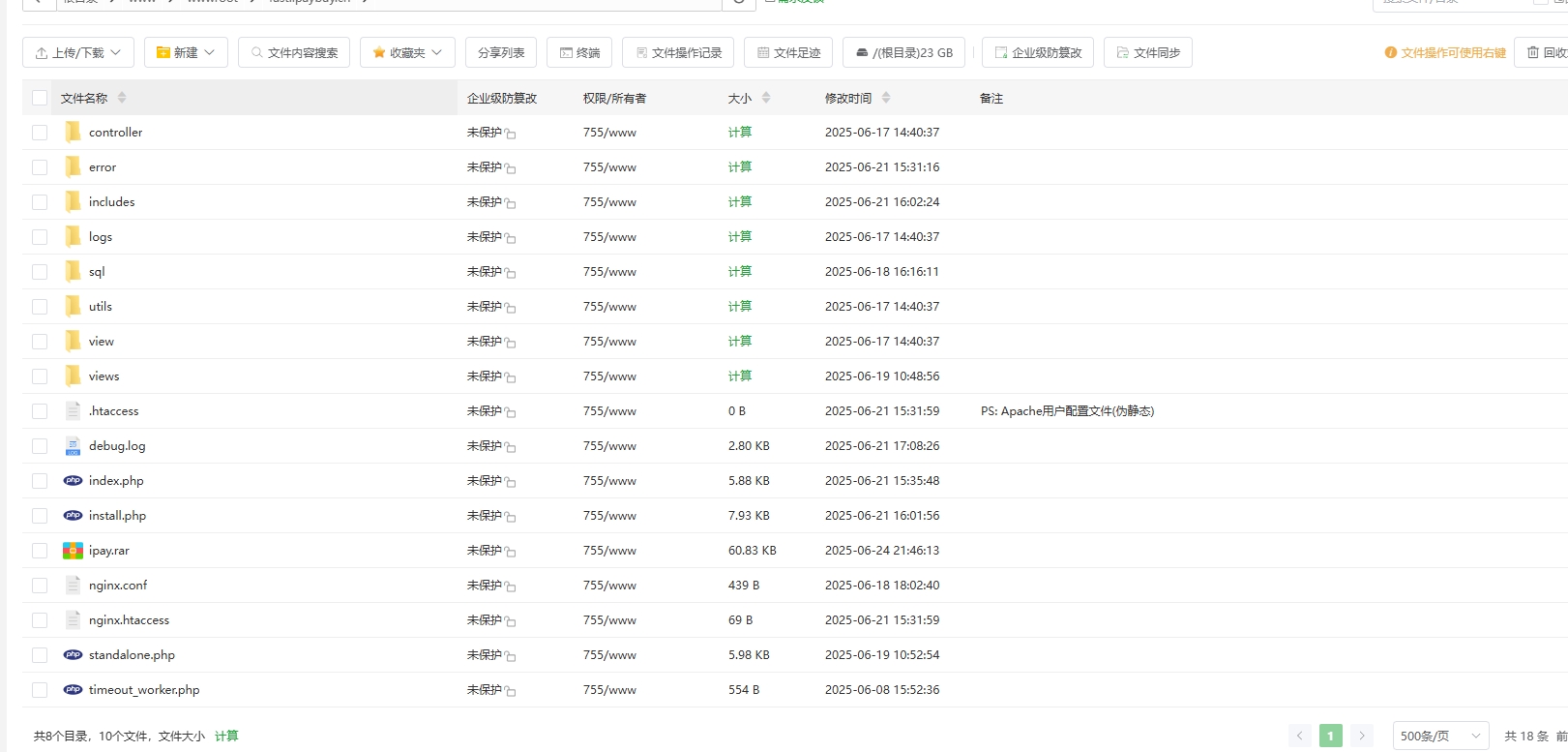Toggle the select-all checkbox in header
The width and height of the screenshot is (1568, 752).
(x=40, y=98)
